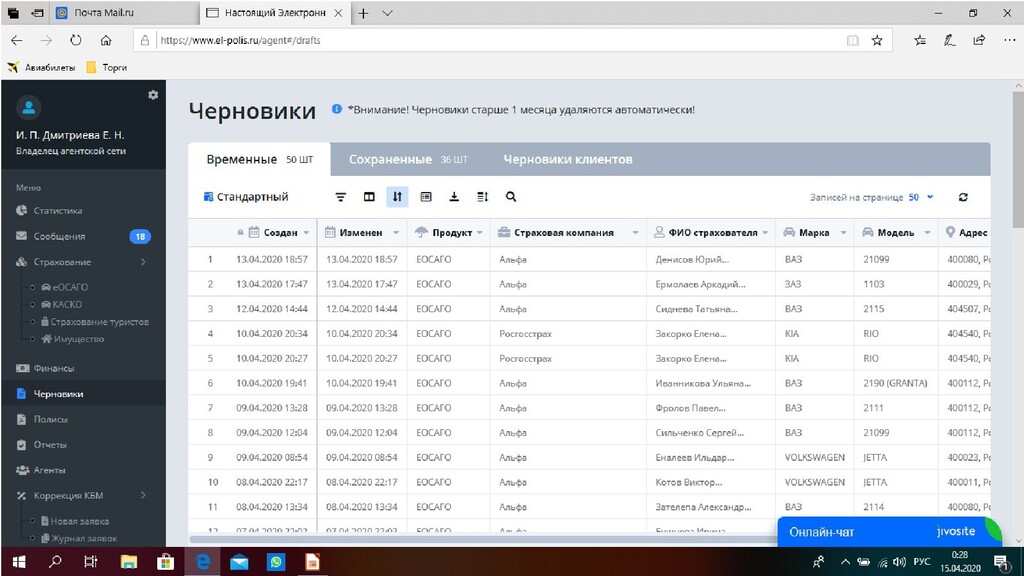Refresh the drafts list
Viewport: 1024px width, 576px height.
tap(963, 197)
